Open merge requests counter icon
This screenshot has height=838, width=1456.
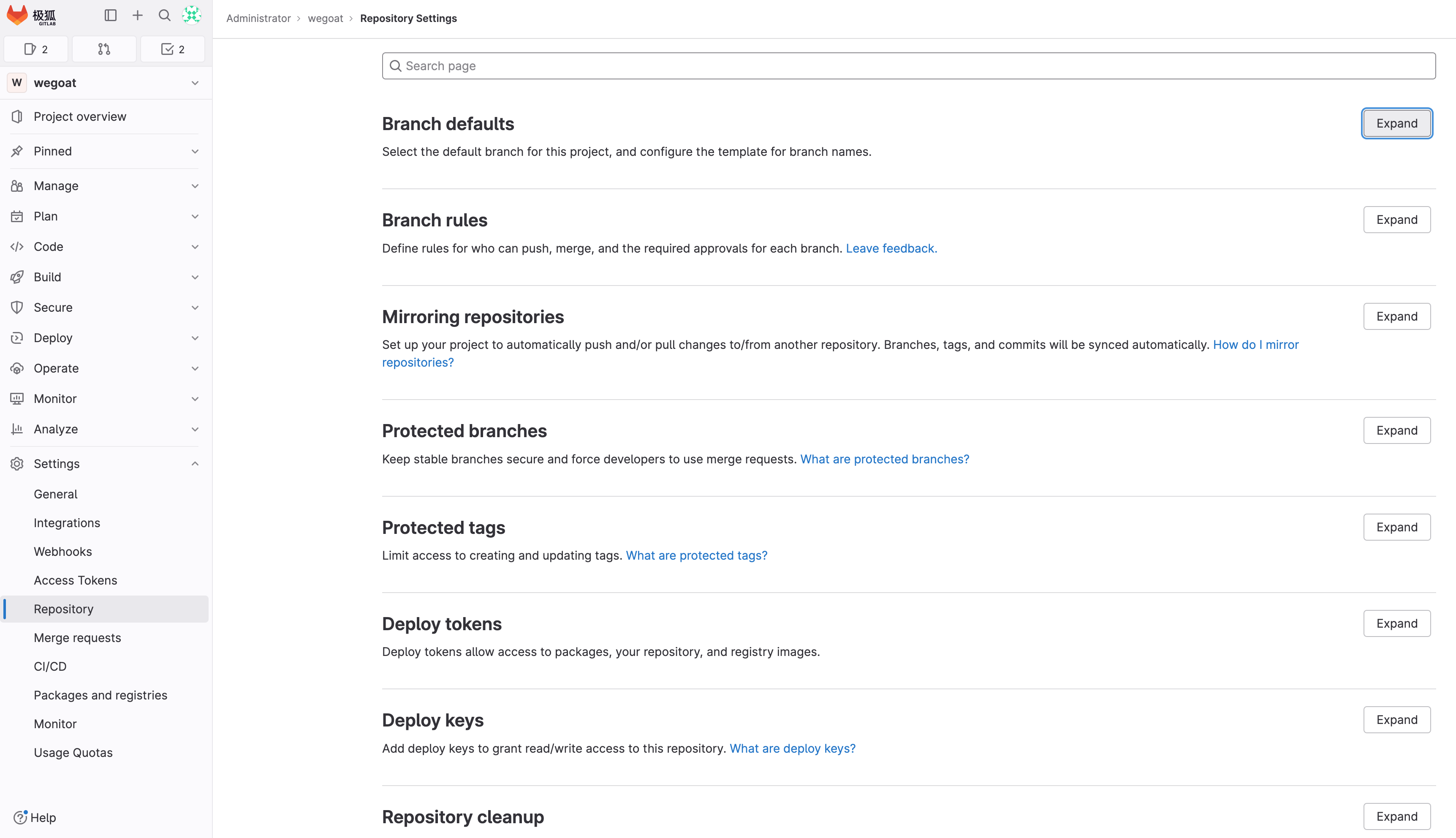(x=104, y=49)
